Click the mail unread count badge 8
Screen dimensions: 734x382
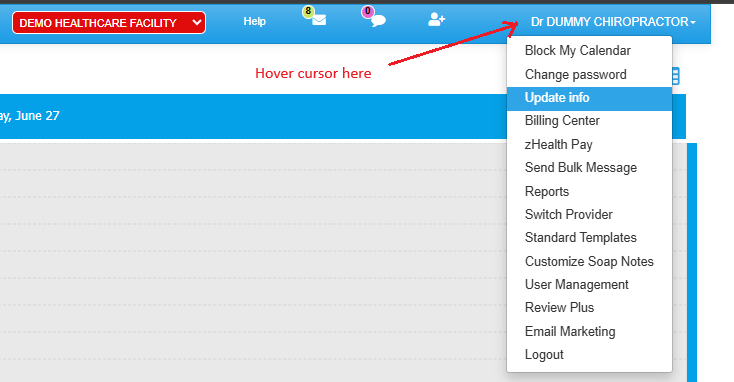click(x=308, y=11)
